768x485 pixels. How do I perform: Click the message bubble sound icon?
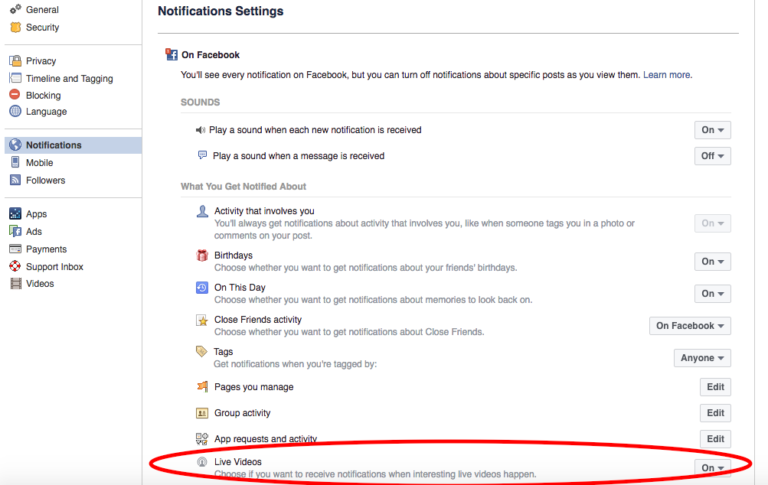202,155
